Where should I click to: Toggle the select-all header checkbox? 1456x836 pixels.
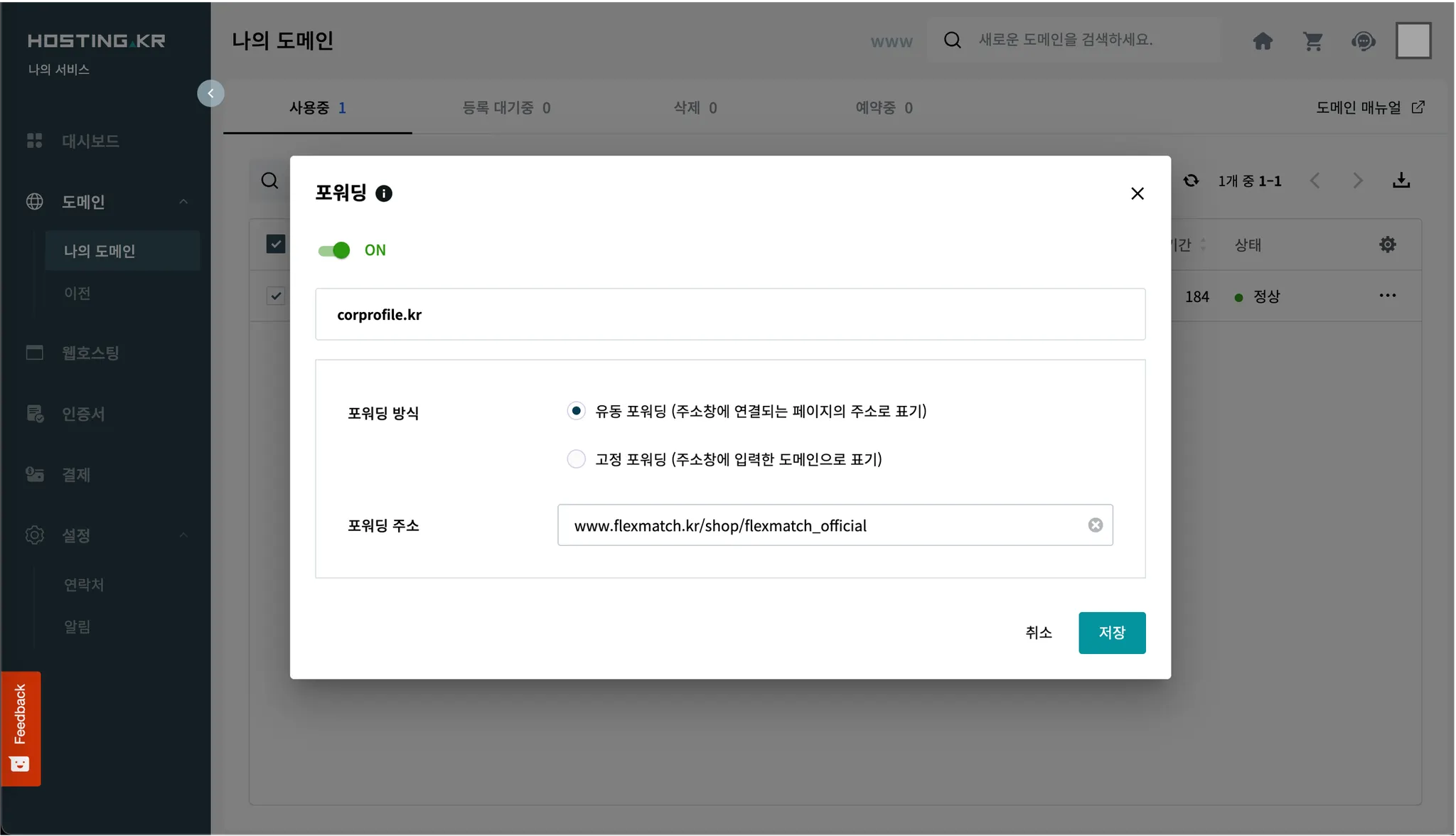tap(276, 245)
